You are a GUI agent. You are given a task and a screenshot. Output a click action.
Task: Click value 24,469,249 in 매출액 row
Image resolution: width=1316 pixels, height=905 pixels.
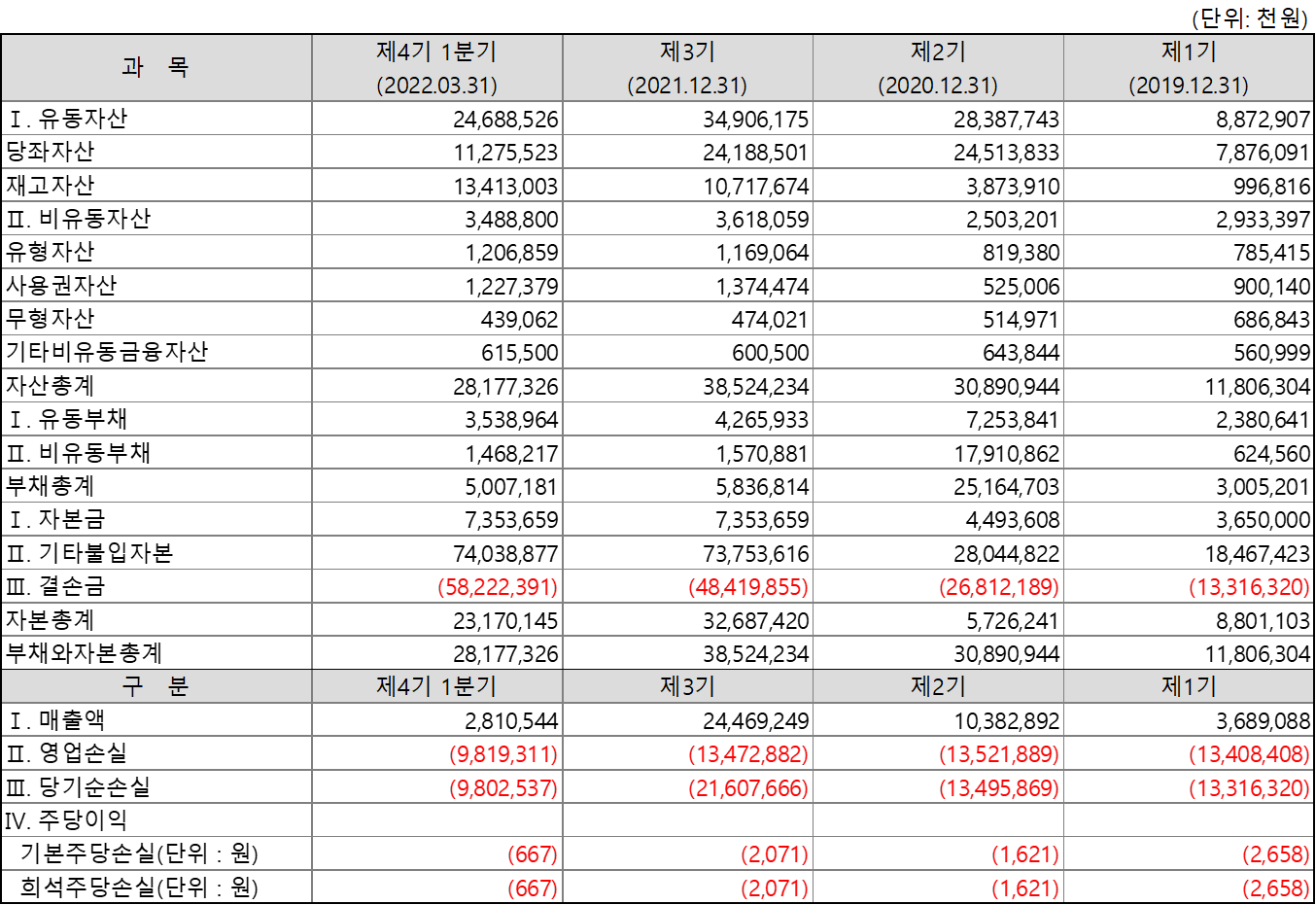(755, 721)
